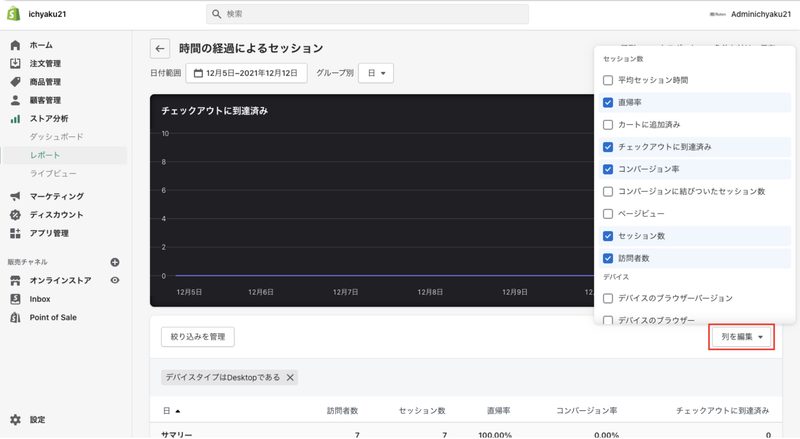Image resolution: width=800 pixels, height=439 pixels.
Task: Select レポート in sidebar
Action: (x=45, y=155)
